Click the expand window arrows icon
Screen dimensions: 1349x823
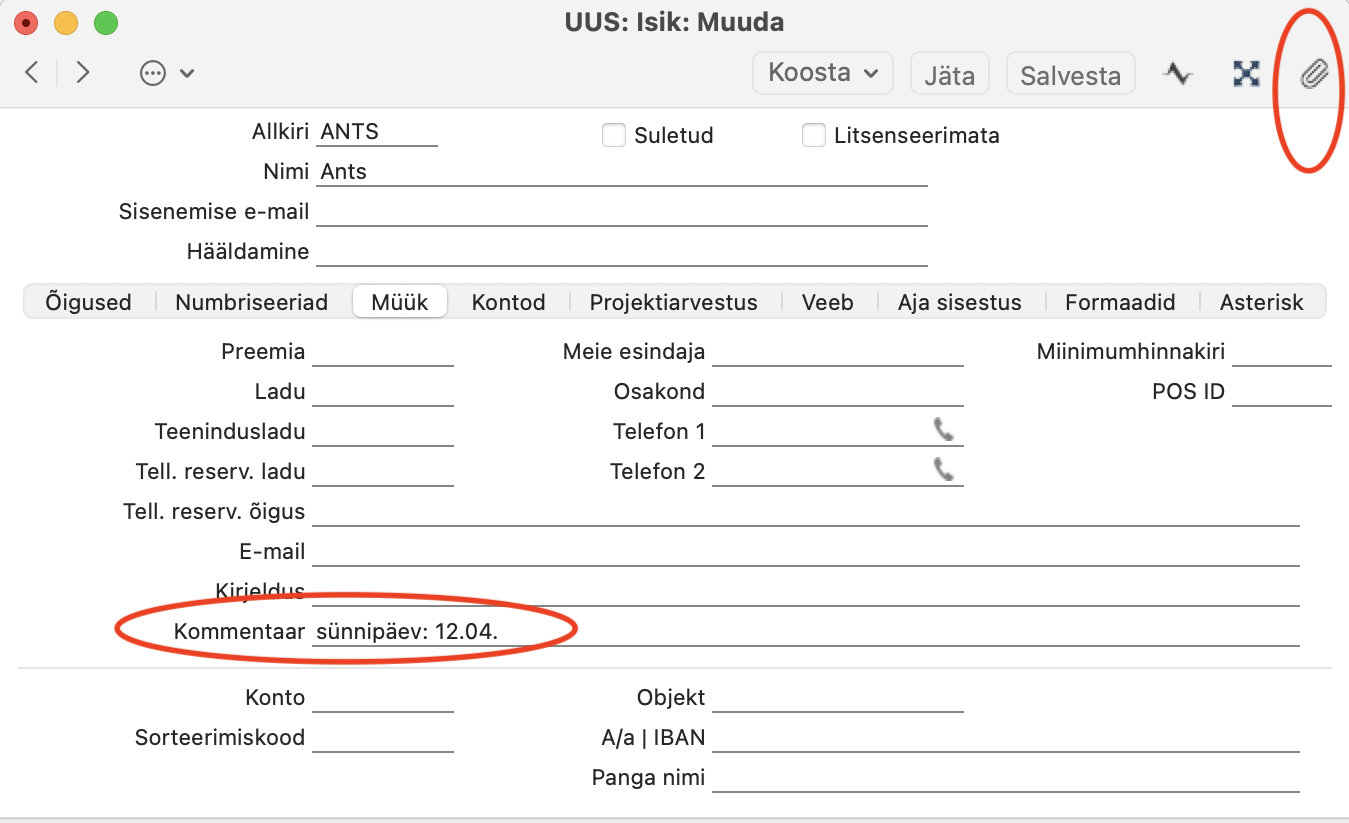[1246, 73]
